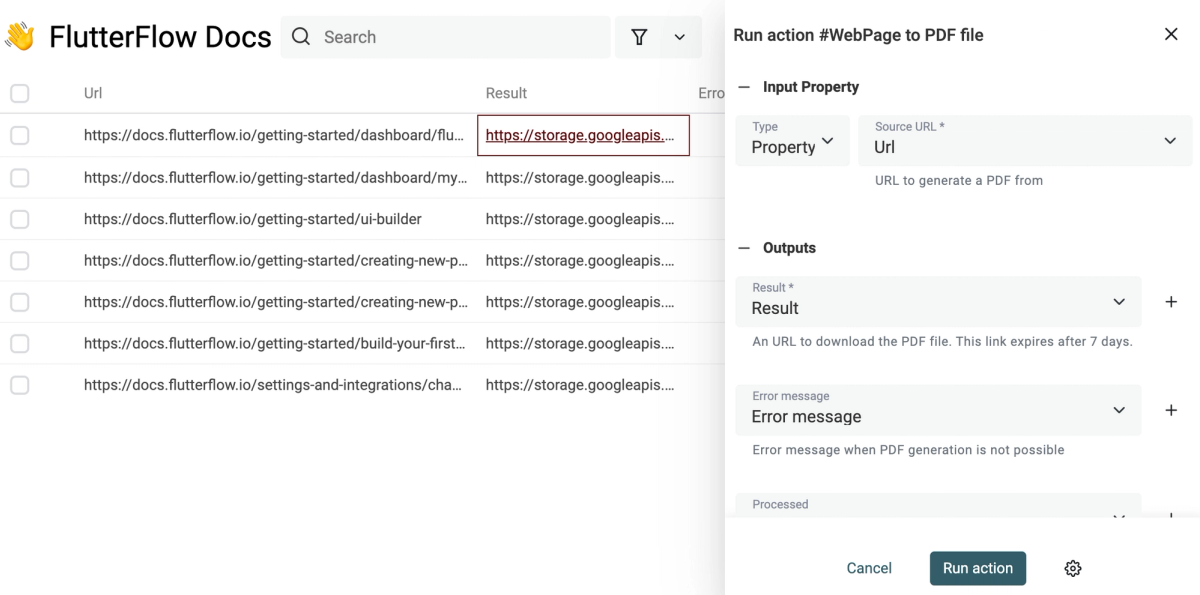Select the build-your-first row checkbox

pos(20,343)
